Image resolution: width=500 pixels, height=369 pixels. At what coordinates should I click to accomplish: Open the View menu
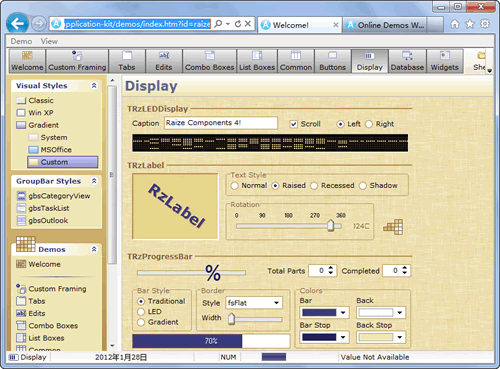[49, 41]
